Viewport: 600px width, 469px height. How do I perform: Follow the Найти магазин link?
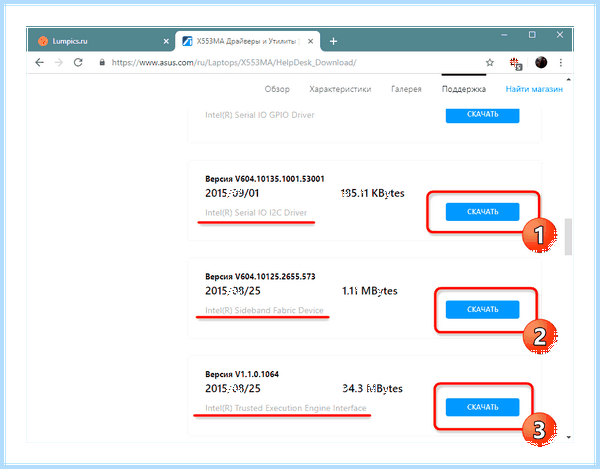534,89
